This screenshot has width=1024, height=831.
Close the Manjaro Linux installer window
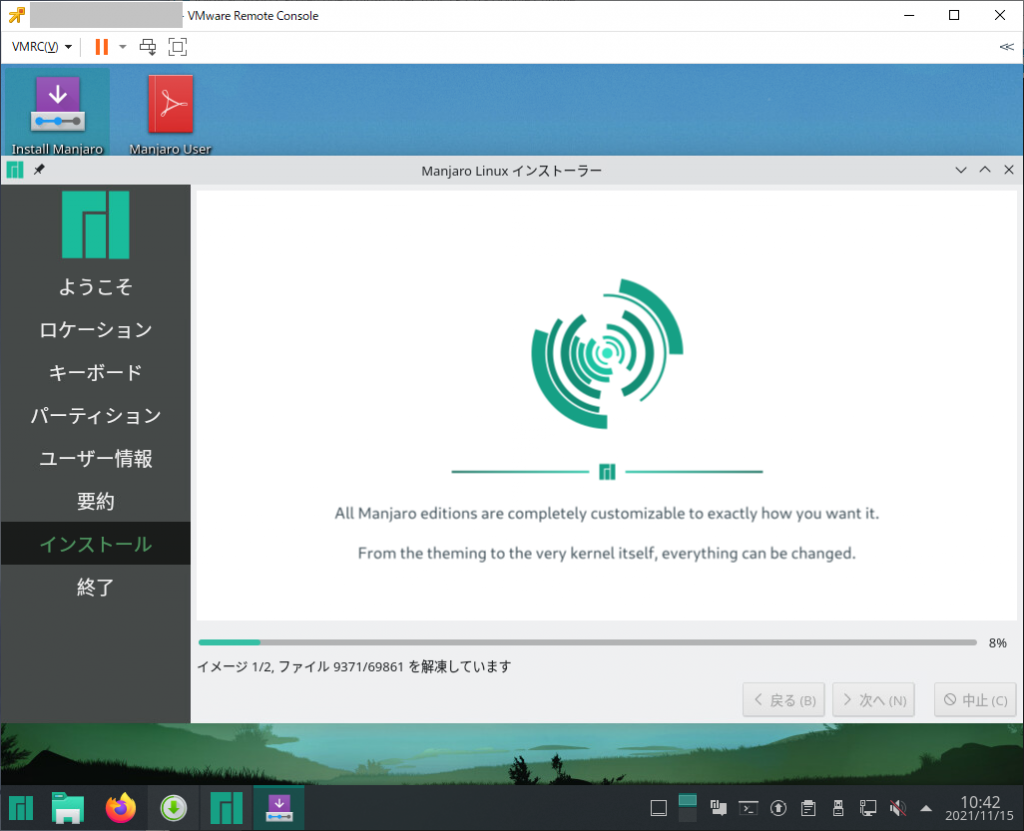[x=1009, y=170]
